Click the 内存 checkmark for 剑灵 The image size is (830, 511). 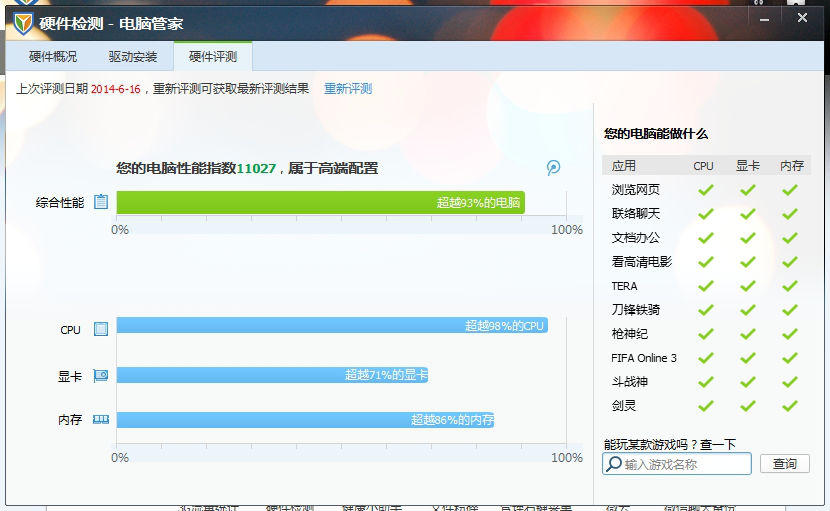(x=790, y=406)
